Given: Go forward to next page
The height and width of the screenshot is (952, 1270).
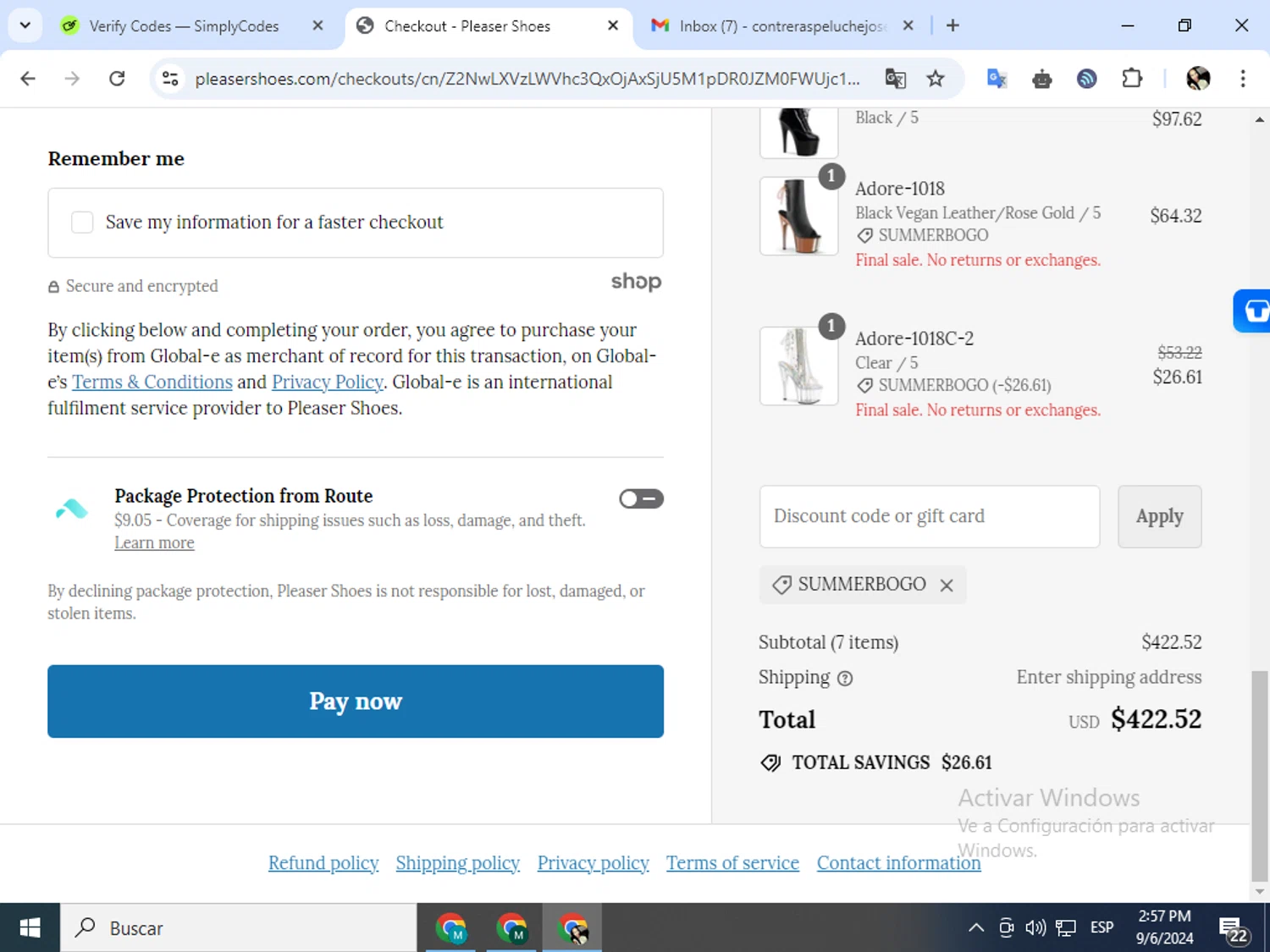Looking at the screenshot, I should pyautogui.click(x=72, y=79).
